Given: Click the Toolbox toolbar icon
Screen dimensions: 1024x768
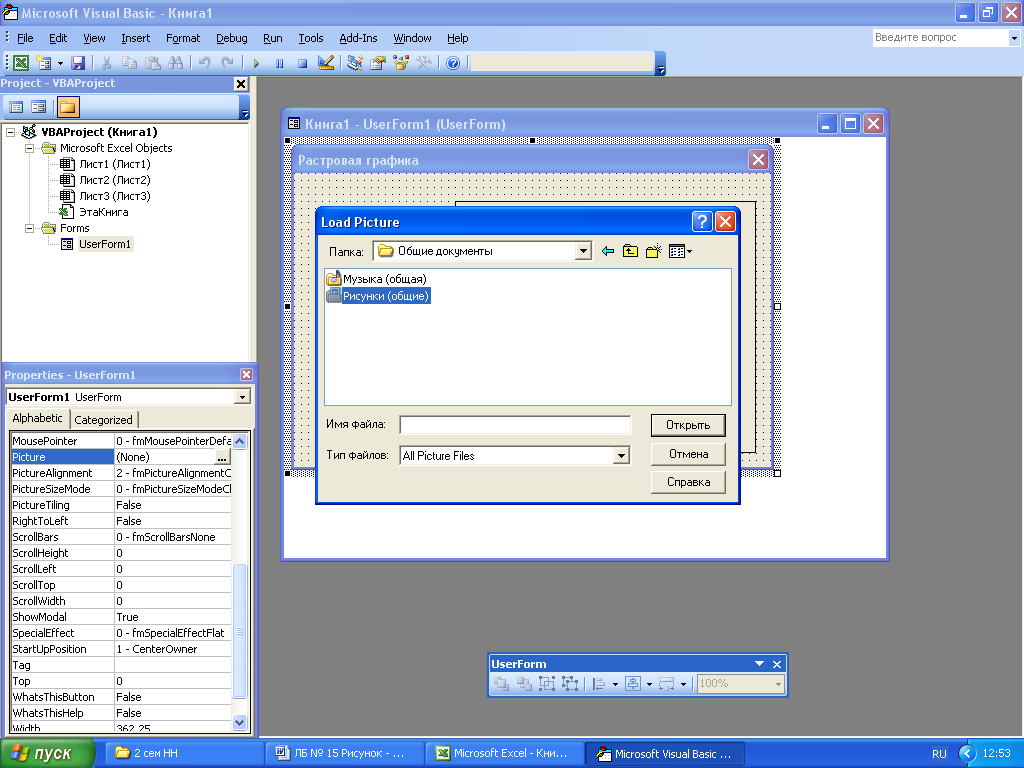Looking at the screenshot, I should pos(424,63).
